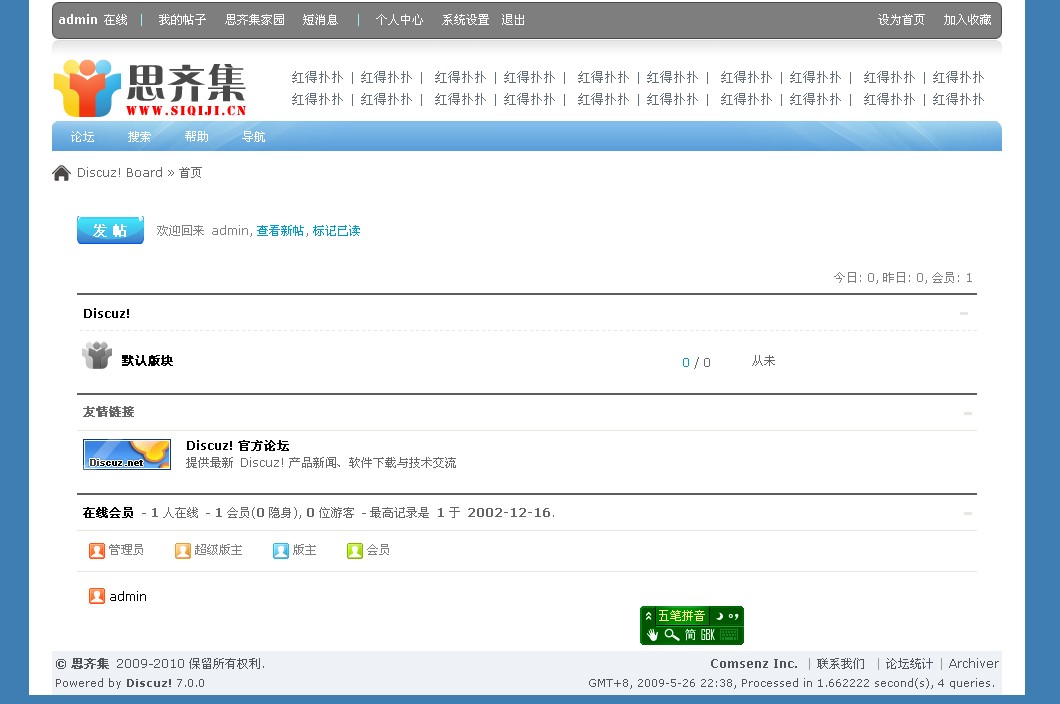Collapse the 在线会员 section
The image size is (1060, 704).
tap(968, 513)
